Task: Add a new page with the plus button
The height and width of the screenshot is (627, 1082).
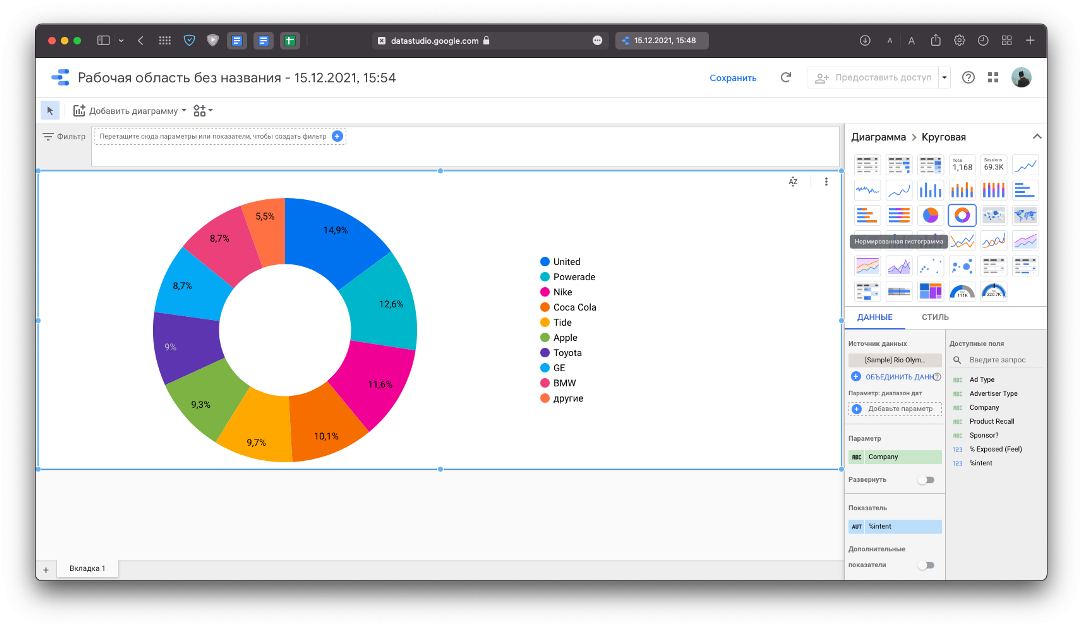Action: click(46, 570)
